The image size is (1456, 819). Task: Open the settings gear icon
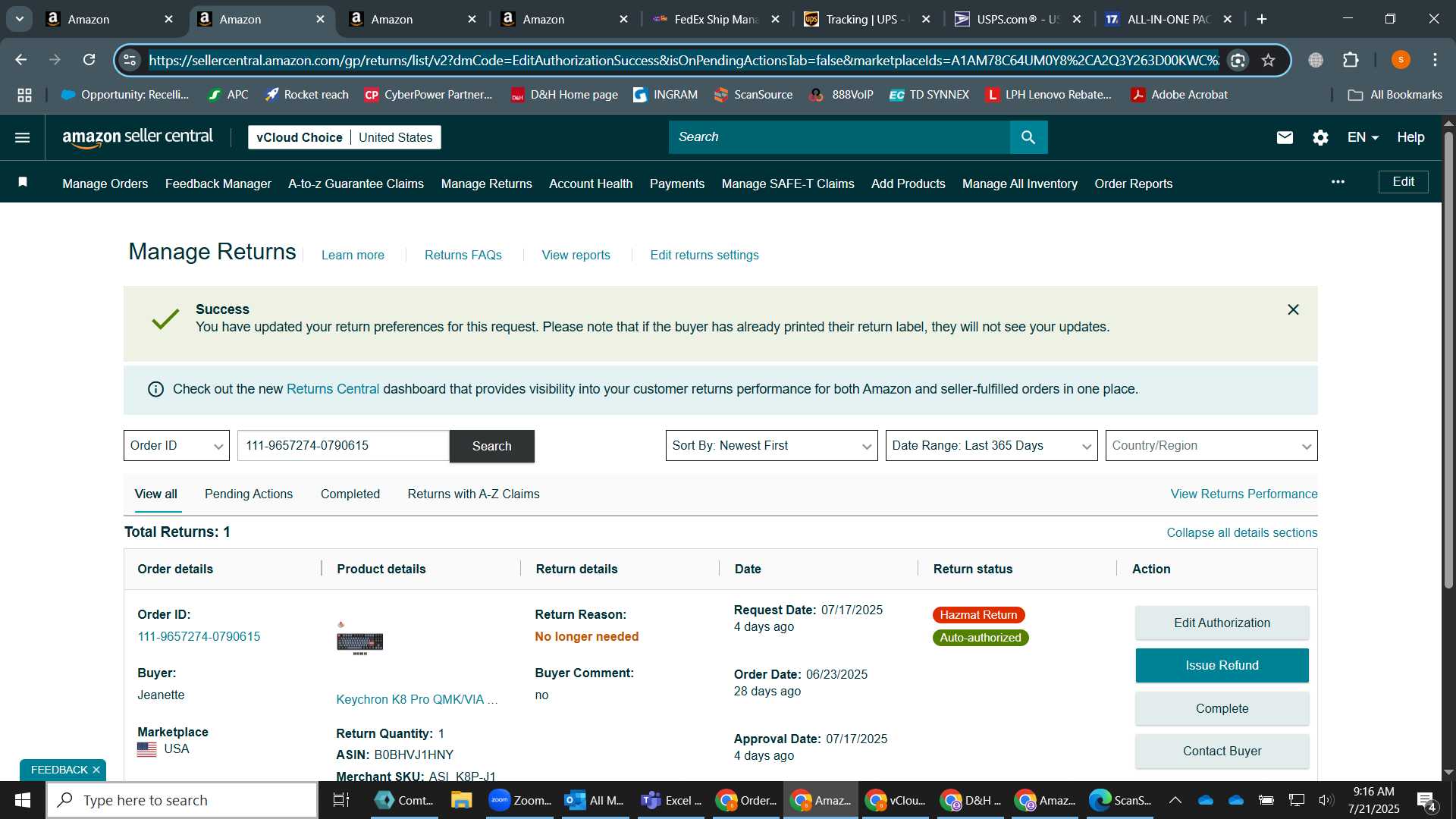click(x=1320, y=137)
